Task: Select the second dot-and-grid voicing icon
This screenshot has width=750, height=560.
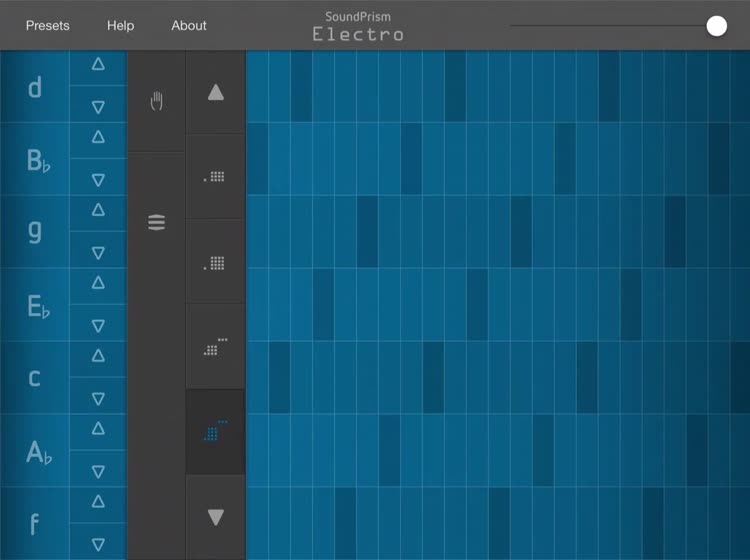Action: click(214, 263)
